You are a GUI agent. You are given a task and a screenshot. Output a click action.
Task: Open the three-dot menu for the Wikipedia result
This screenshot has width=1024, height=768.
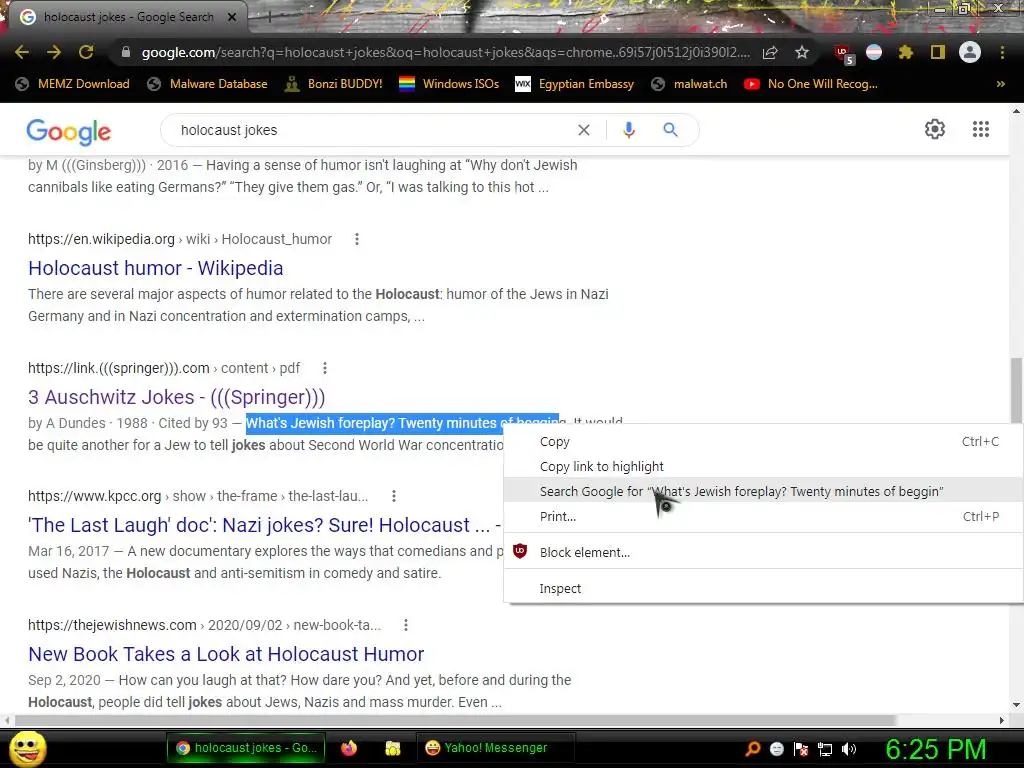click(357, 239)
